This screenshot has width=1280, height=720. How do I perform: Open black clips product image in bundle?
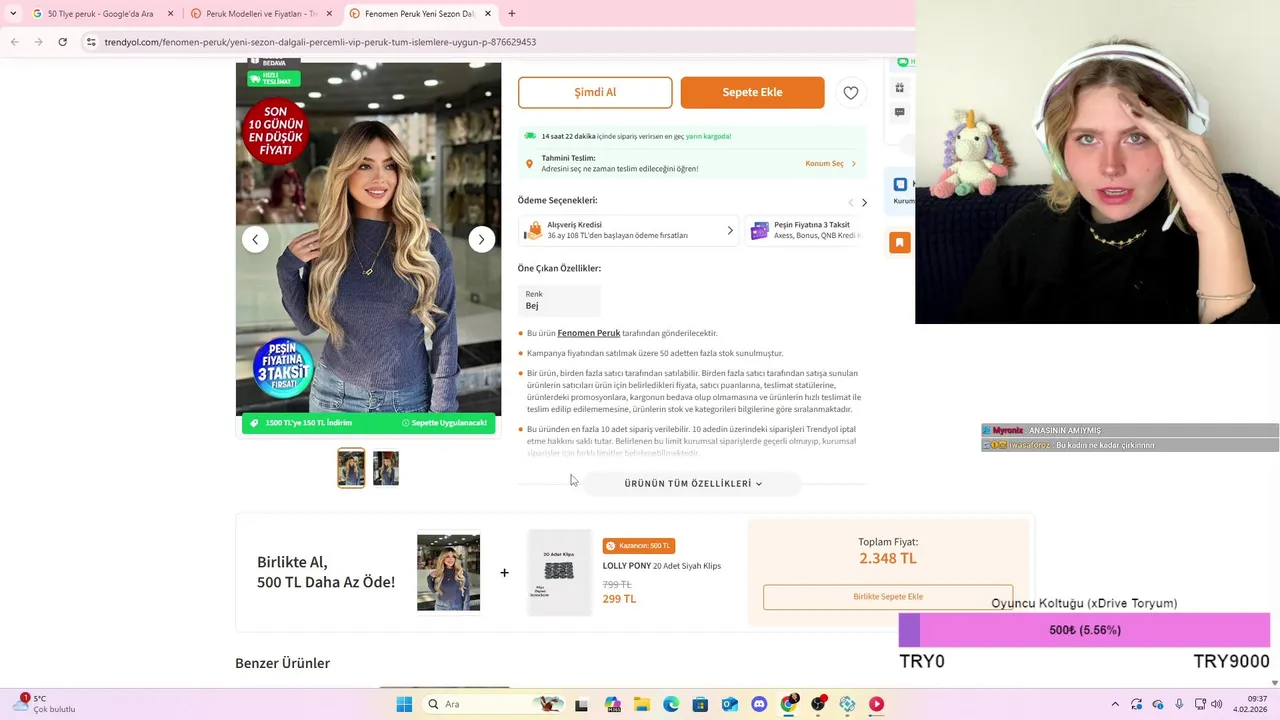(x=559, y=573)
